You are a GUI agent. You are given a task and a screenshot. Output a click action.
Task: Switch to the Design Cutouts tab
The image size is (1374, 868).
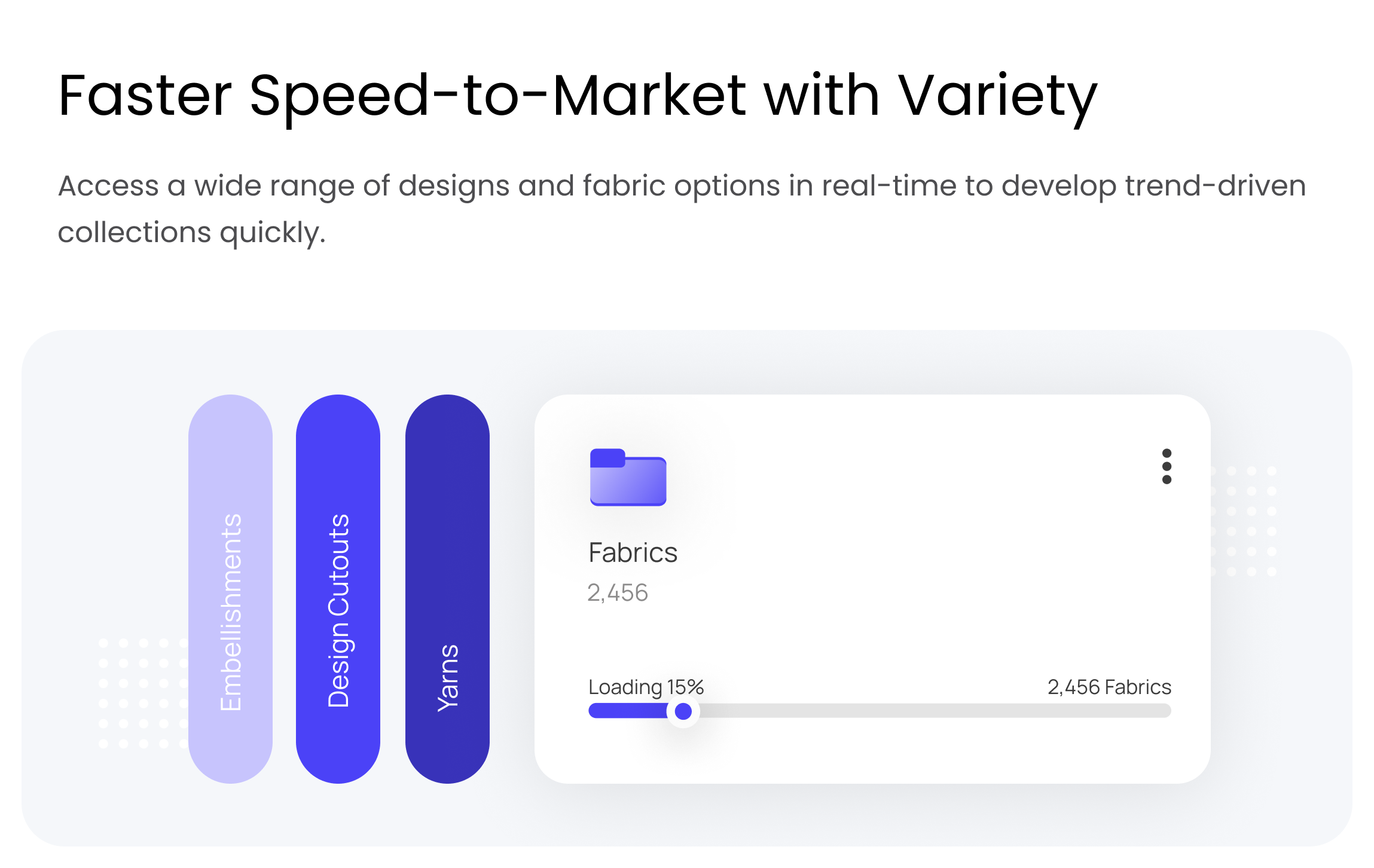coord(338,589)
